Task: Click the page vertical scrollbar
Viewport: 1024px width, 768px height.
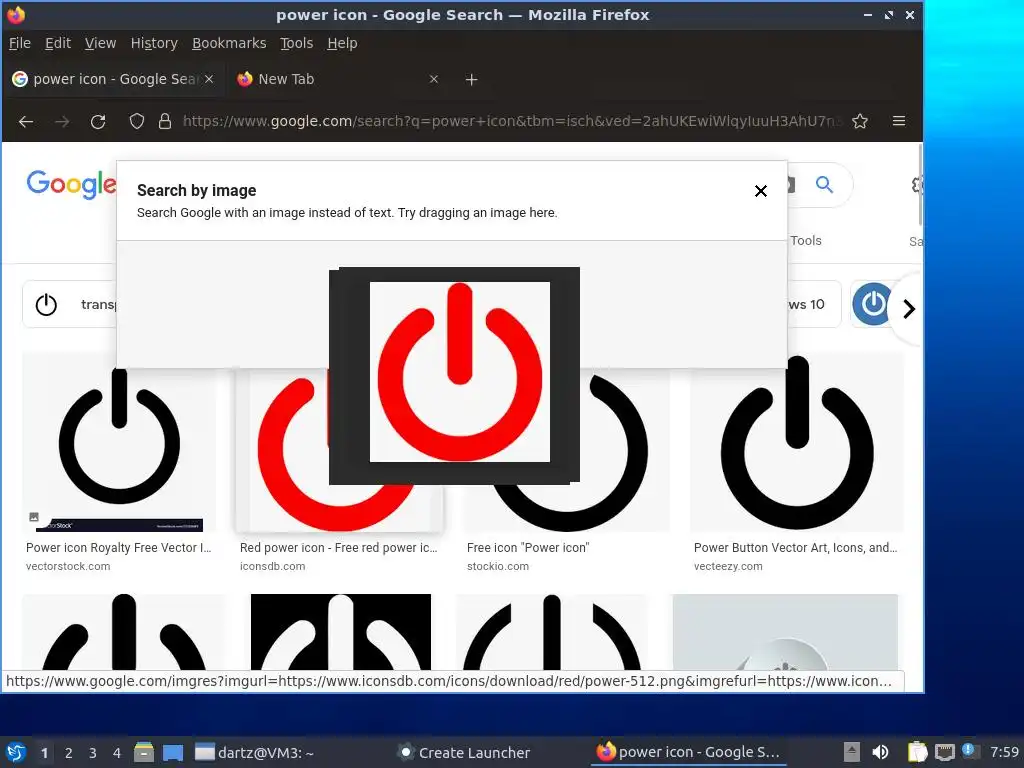Action: pos(920,186)
